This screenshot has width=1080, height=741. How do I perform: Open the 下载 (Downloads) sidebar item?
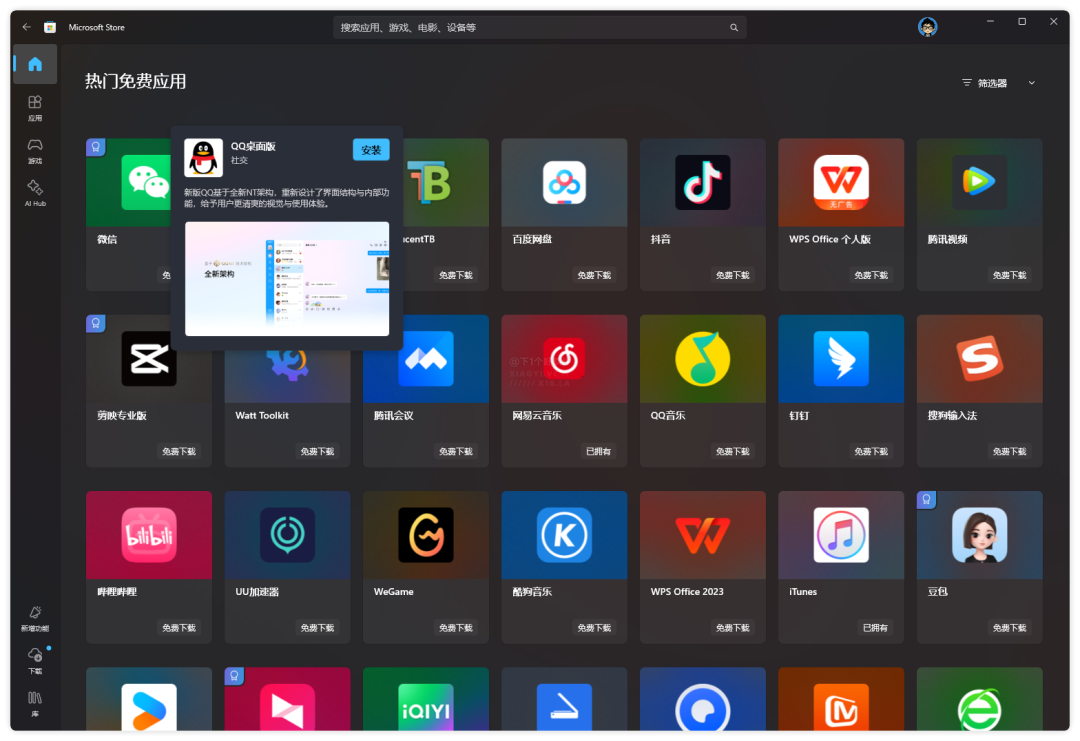pyautogui.click(x=34, y=660)
